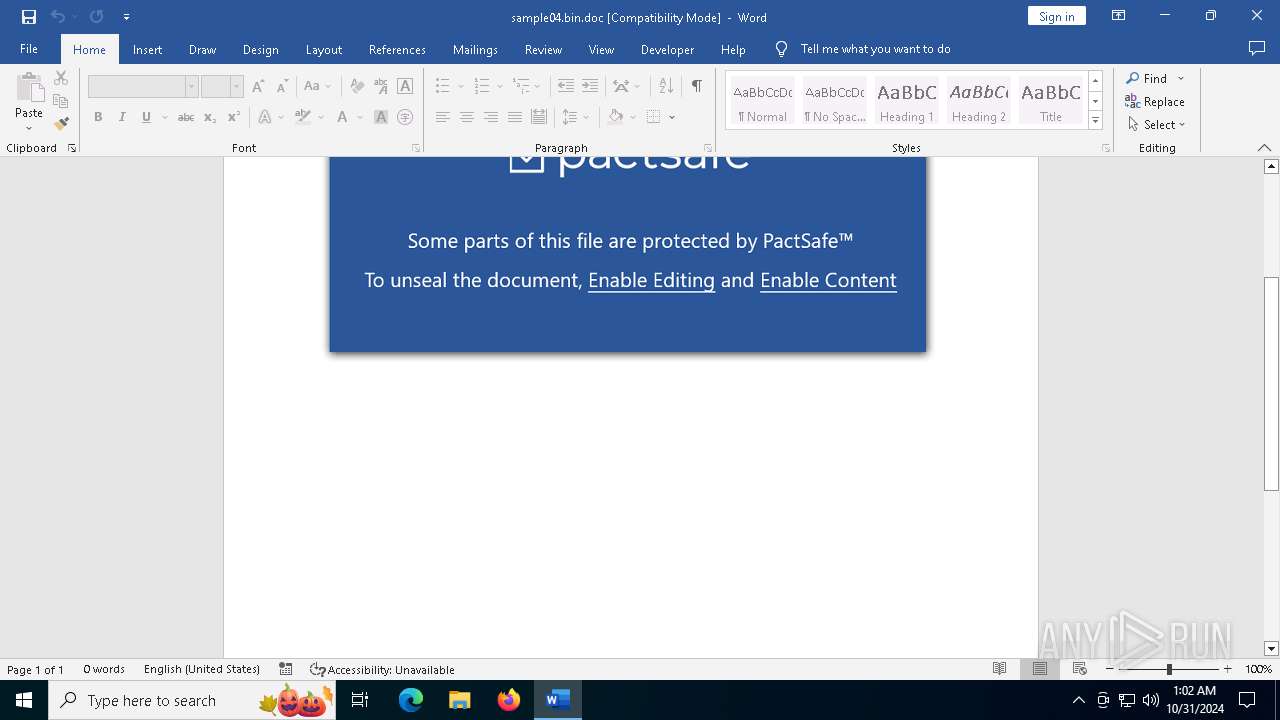The width and height of the screenshot is (1280, 720).
Task: Click Decrease Font Size icon
Action: 282,86
